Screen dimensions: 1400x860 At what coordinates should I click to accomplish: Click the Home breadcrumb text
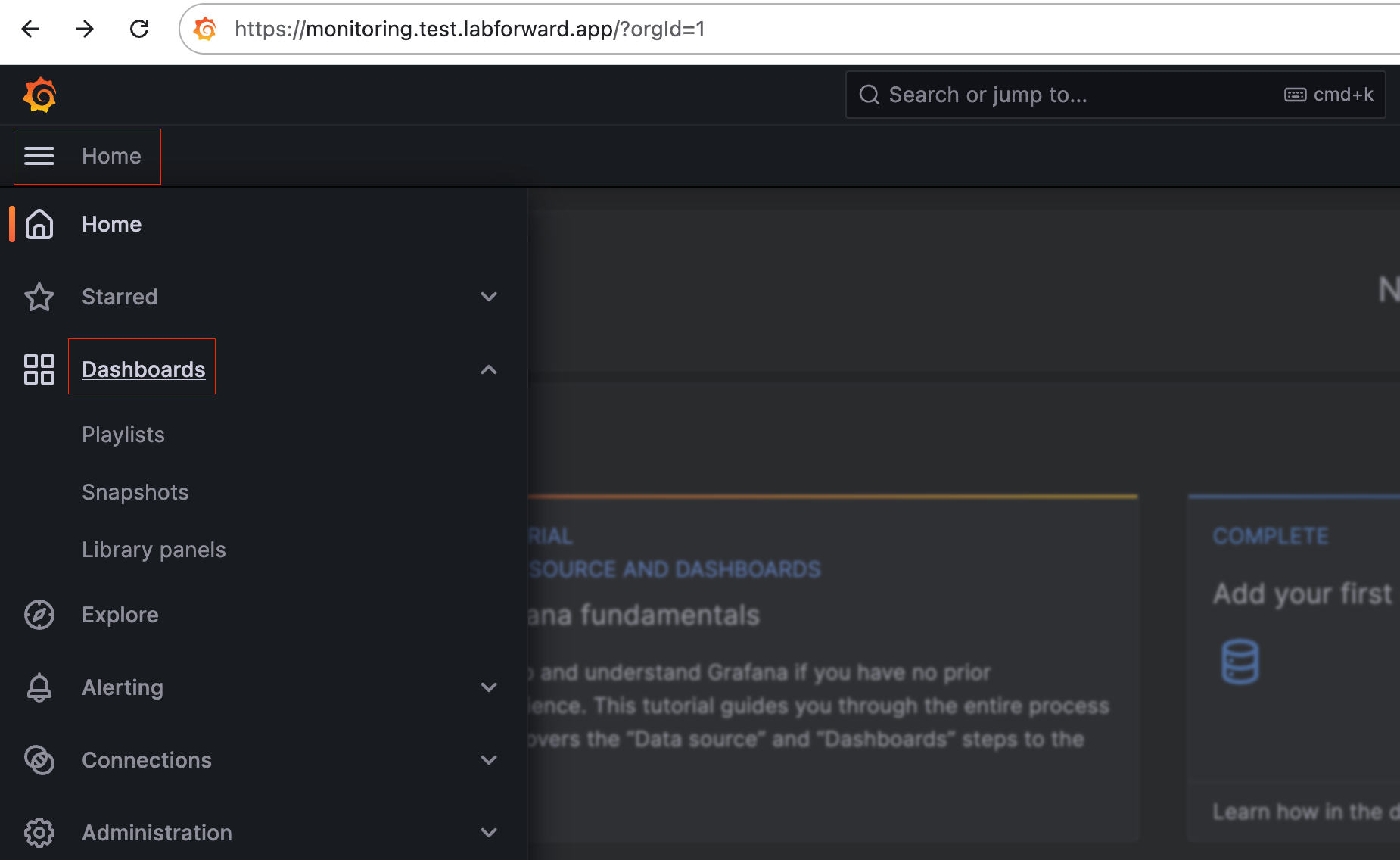click(112, 156)
